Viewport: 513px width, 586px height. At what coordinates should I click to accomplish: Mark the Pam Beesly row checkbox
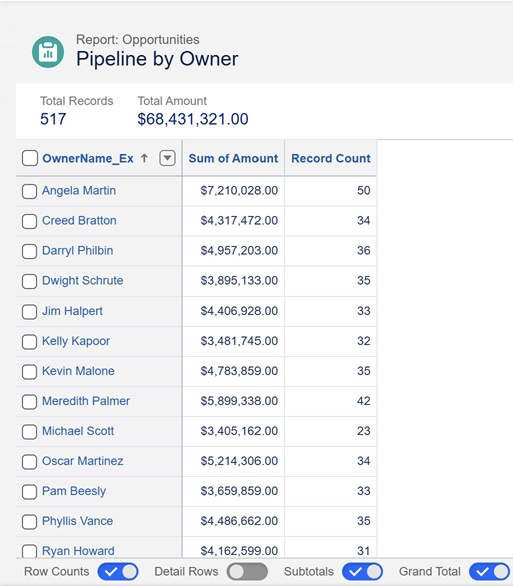[x=29, y=492]
